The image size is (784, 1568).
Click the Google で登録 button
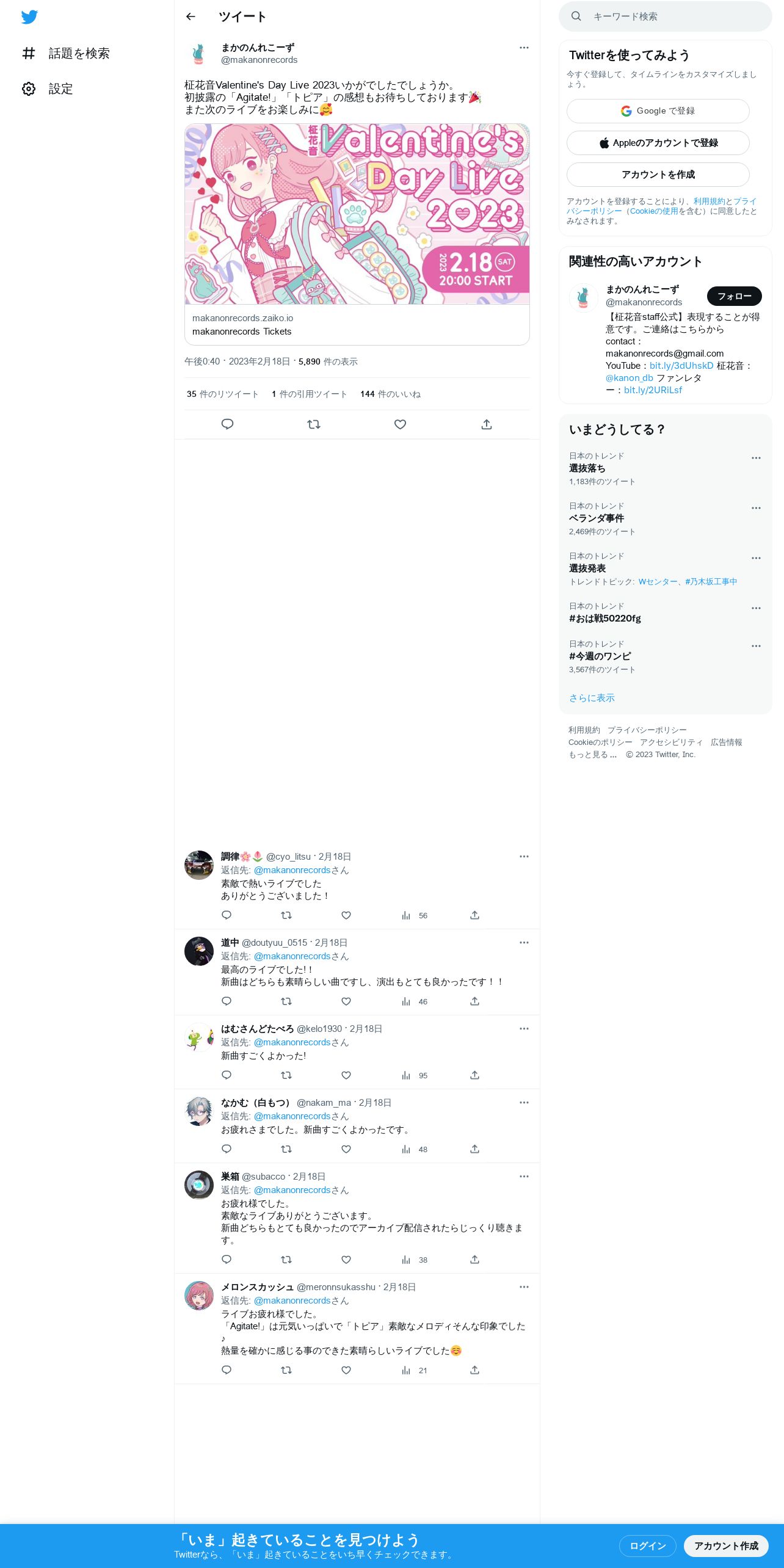pos(658,111)
